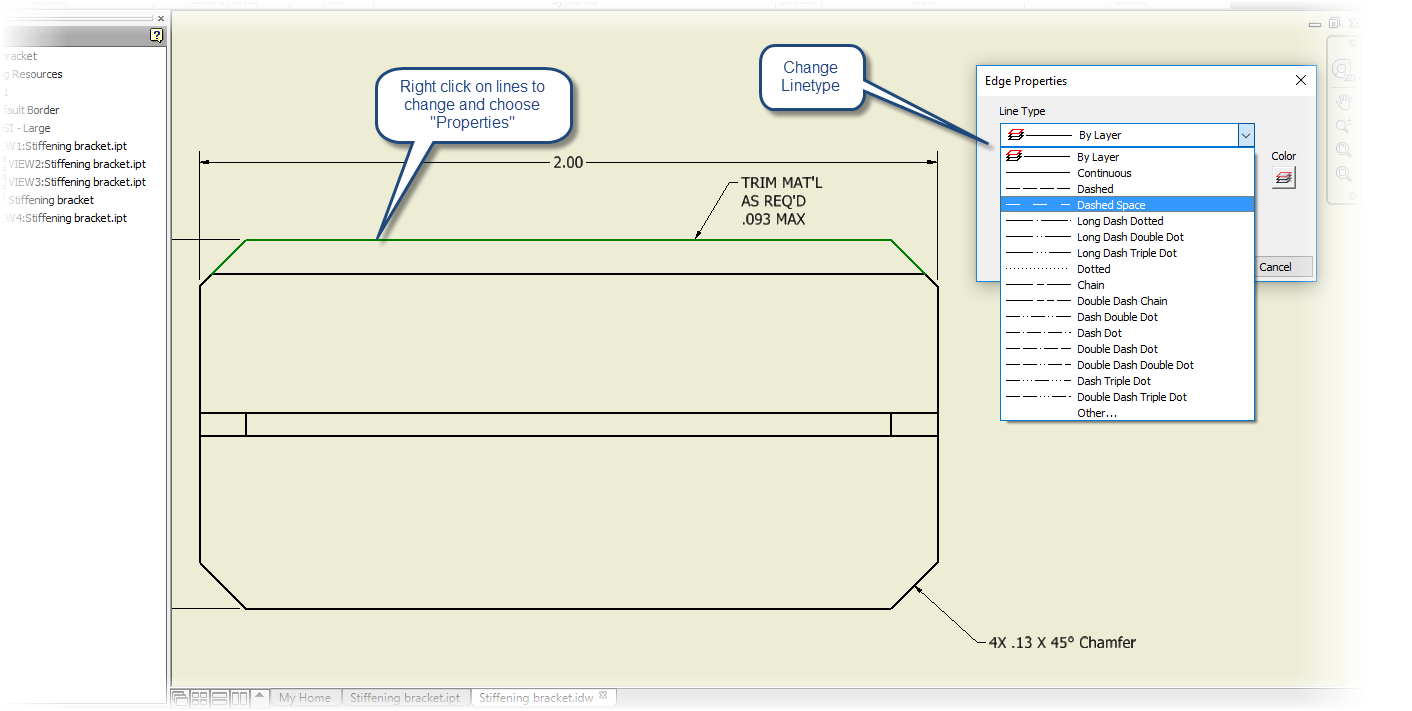
Task: Click the Color swatch in Edge Properties
Action: tap(1283, 176)
